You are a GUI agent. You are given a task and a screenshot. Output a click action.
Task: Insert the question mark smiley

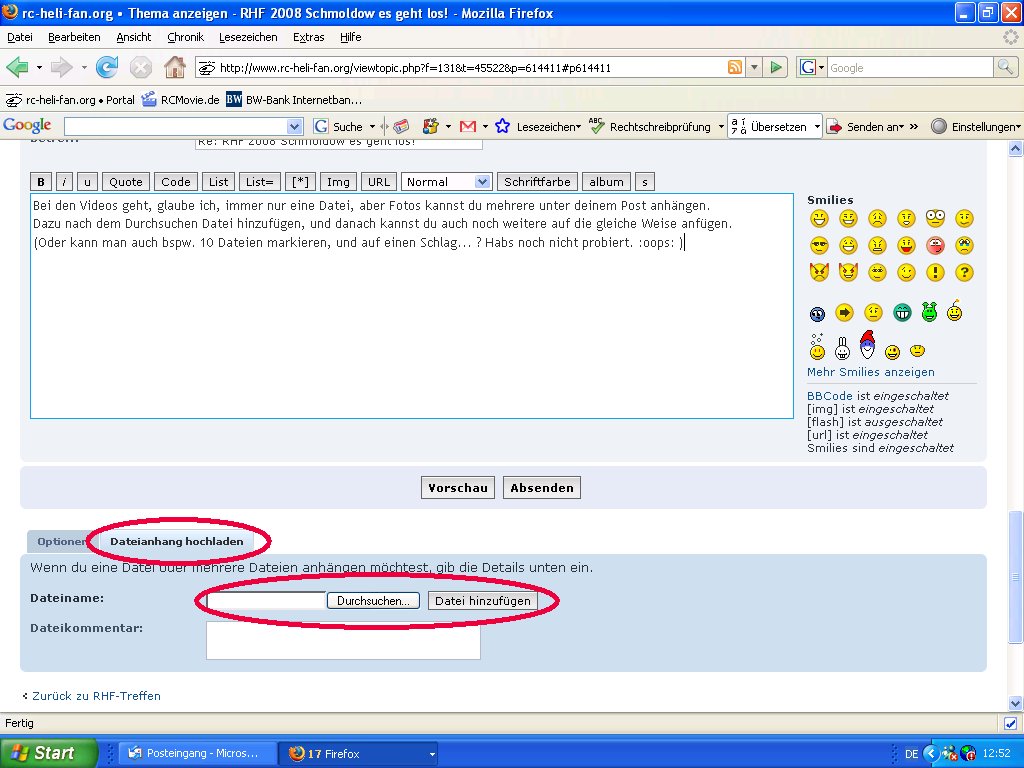click(964, 273)
